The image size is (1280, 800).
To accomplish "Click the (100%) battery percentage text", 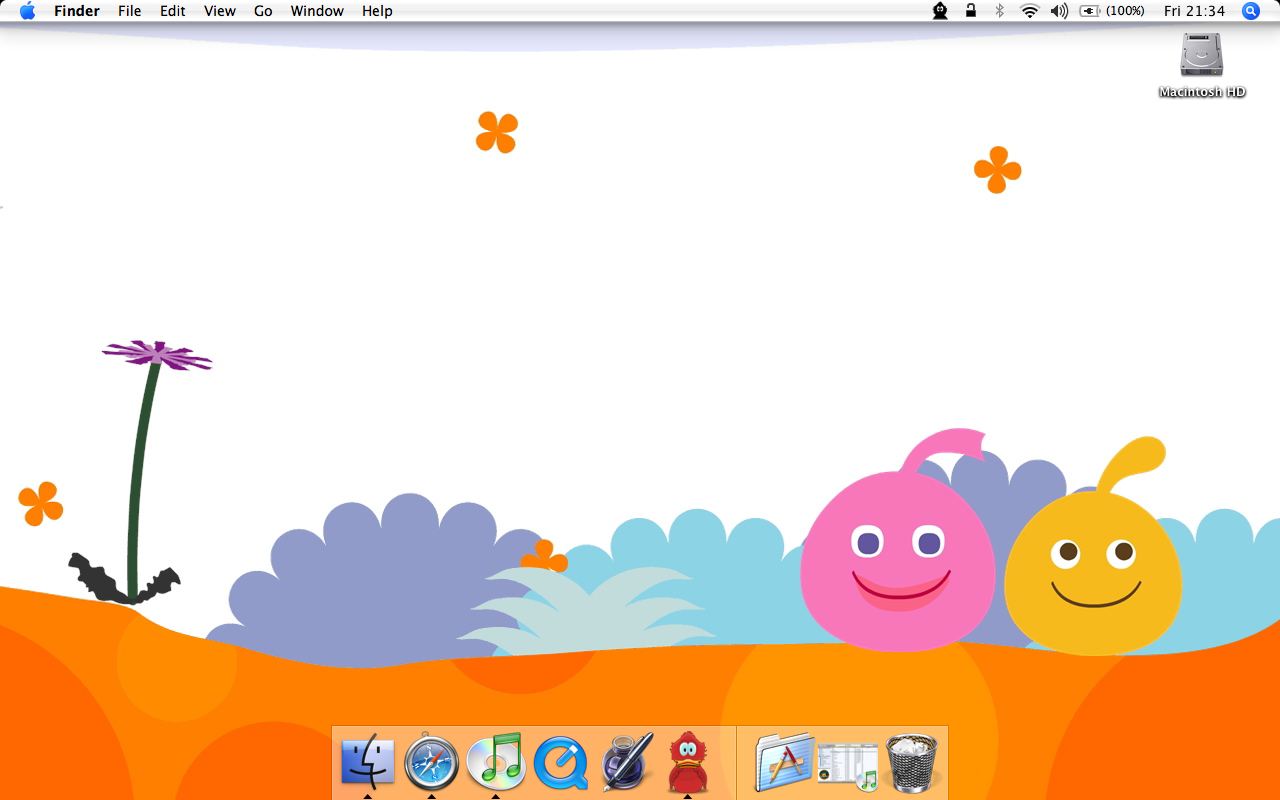I will (1126, 11).
